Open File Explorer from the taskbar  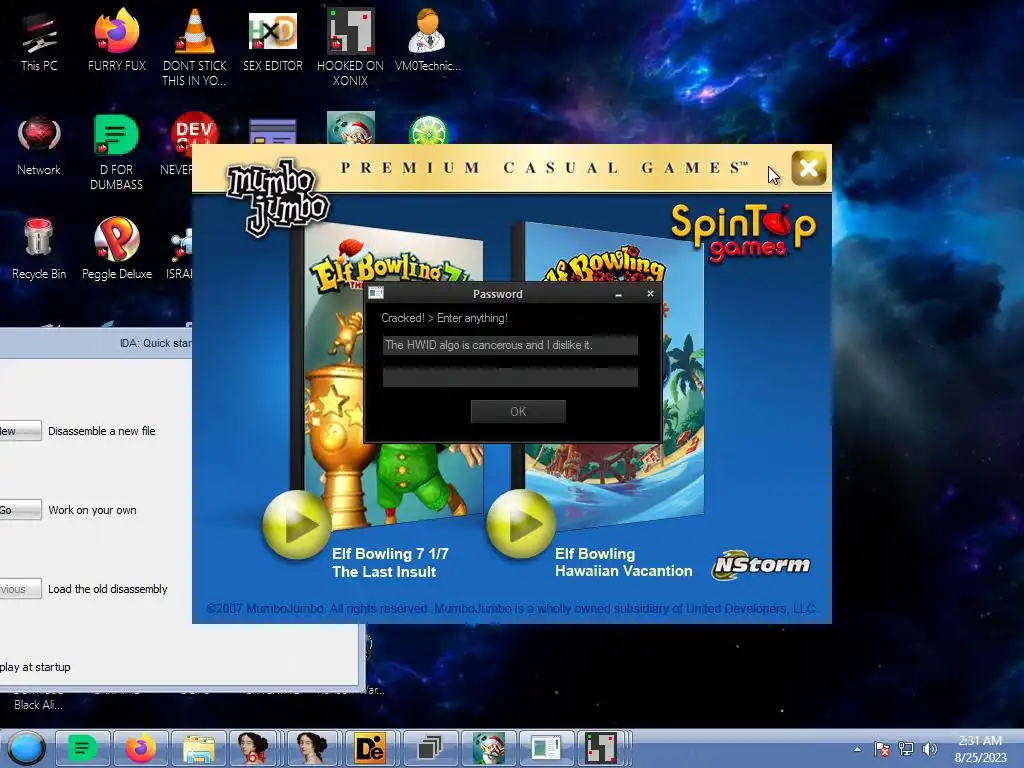pyautogui.click(x=199, y=748)
